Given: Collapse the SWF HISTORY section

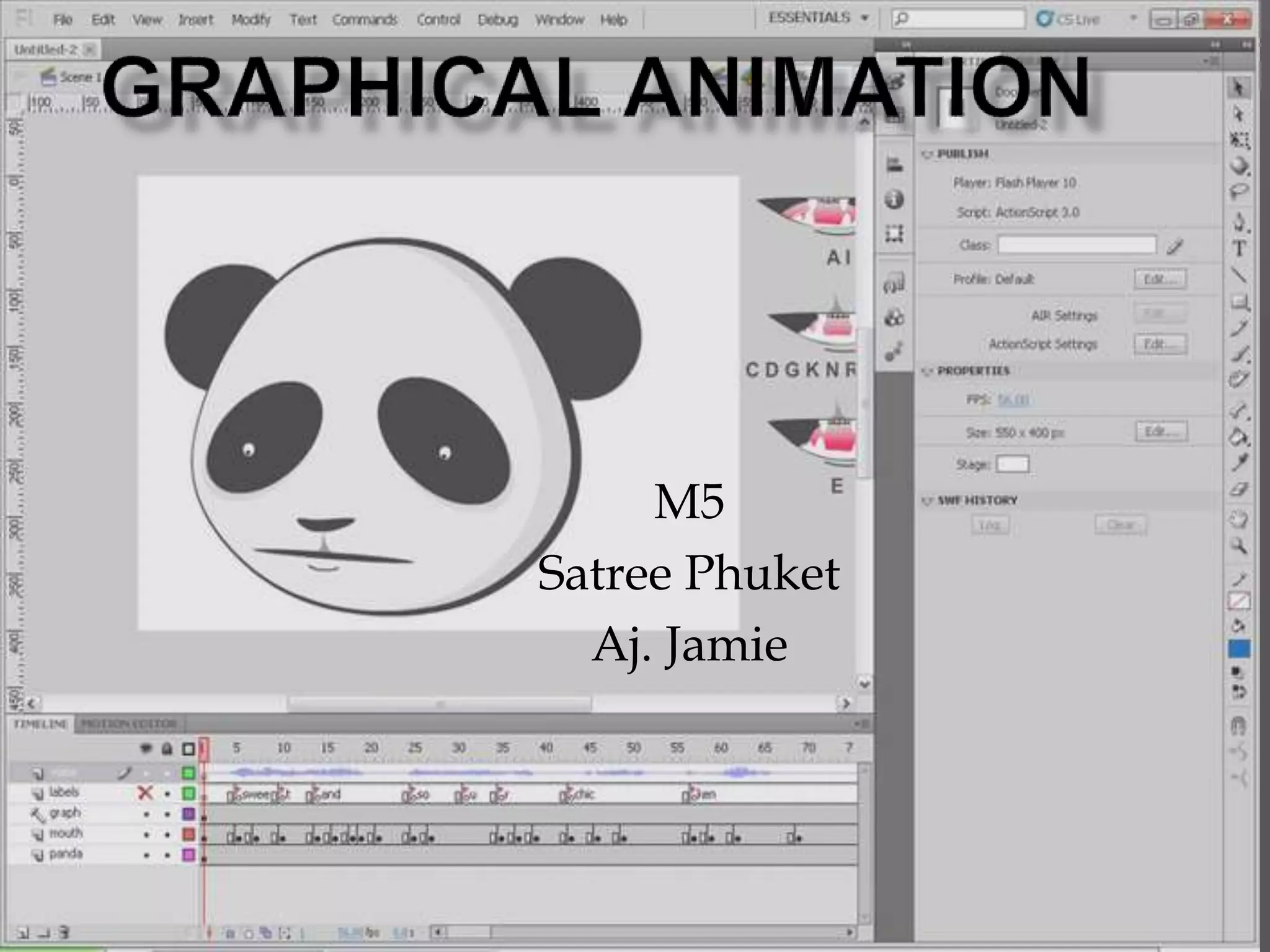Looking at the screenshot, I should point(928,501).
